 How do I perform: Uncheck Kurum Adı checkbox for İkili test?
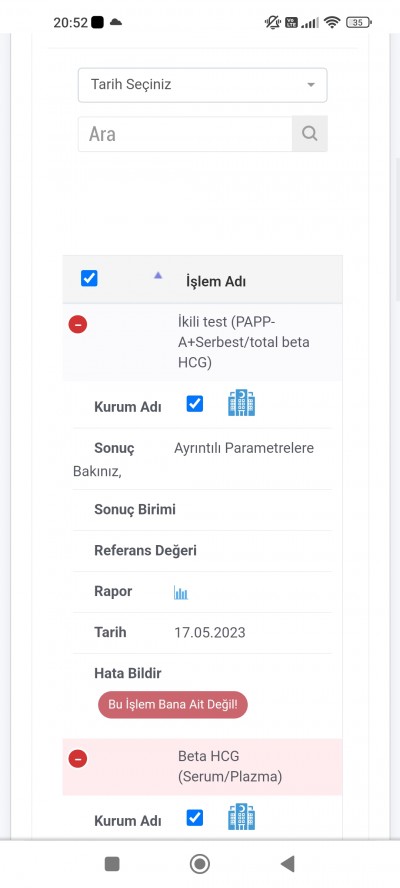coord(195,404)
